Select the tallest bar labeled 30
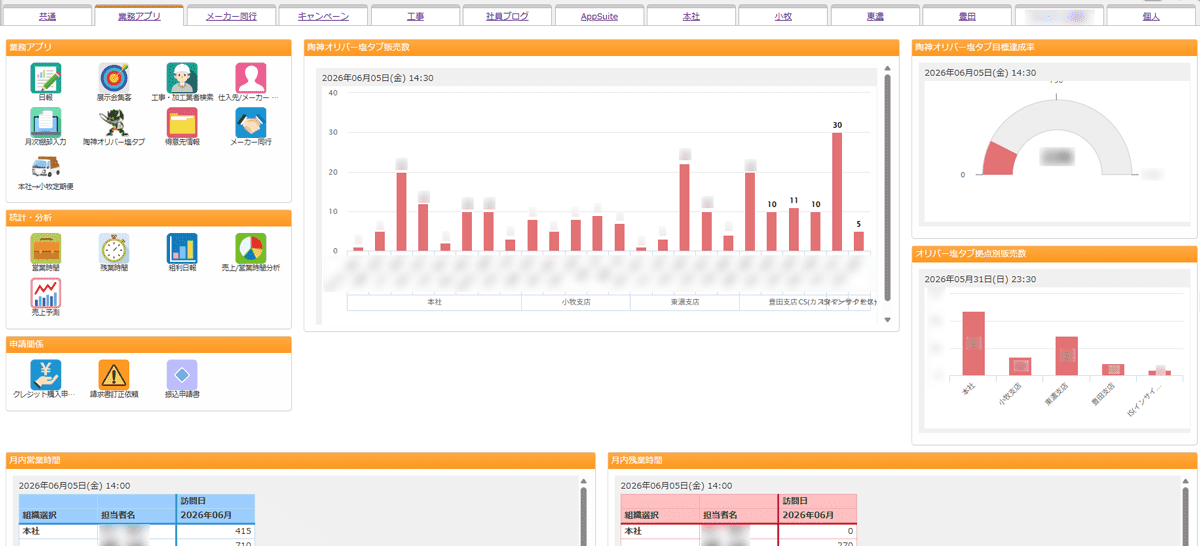1200x546 pixels. (x=837, y=191)
